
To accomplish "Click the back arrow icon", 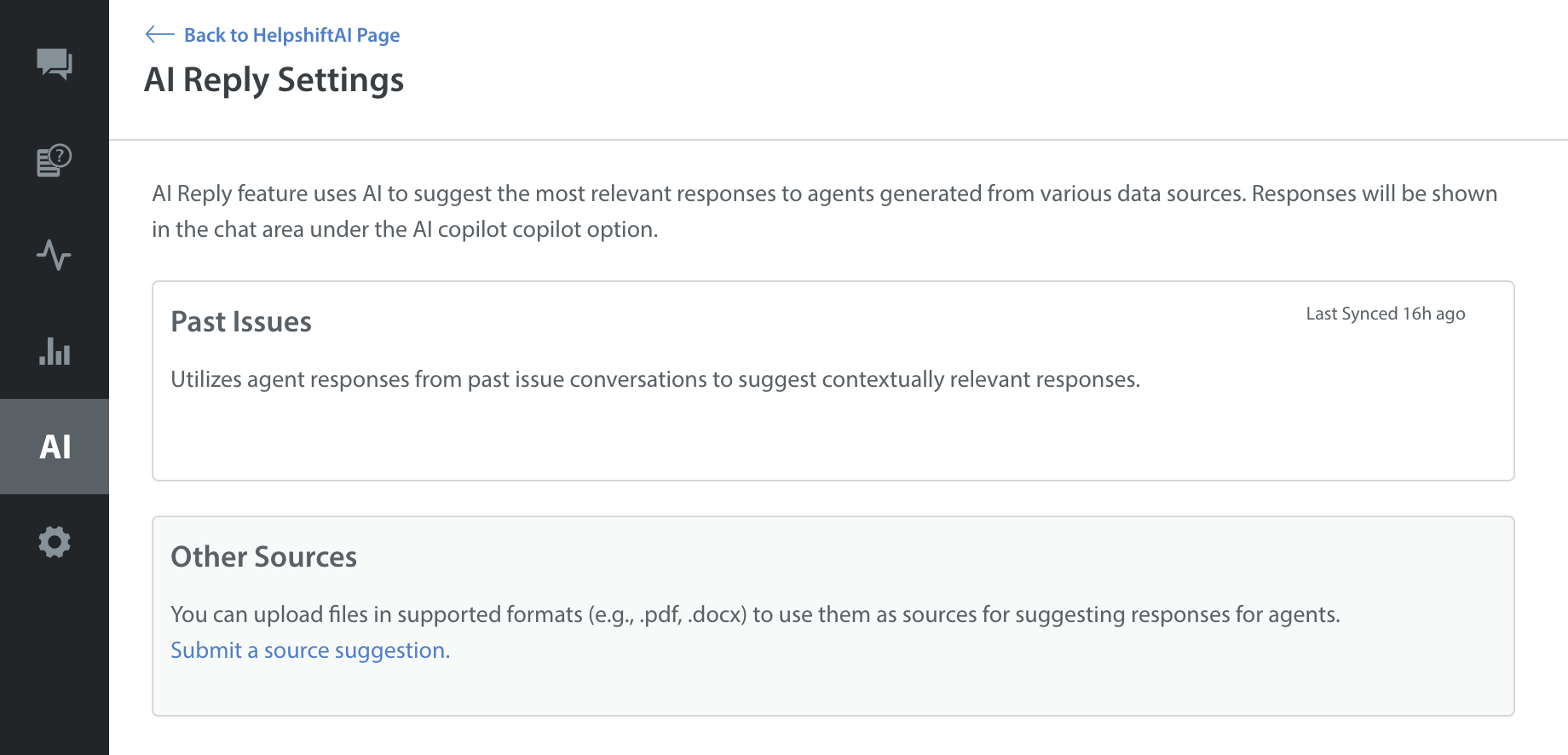I will pos(159,34).
